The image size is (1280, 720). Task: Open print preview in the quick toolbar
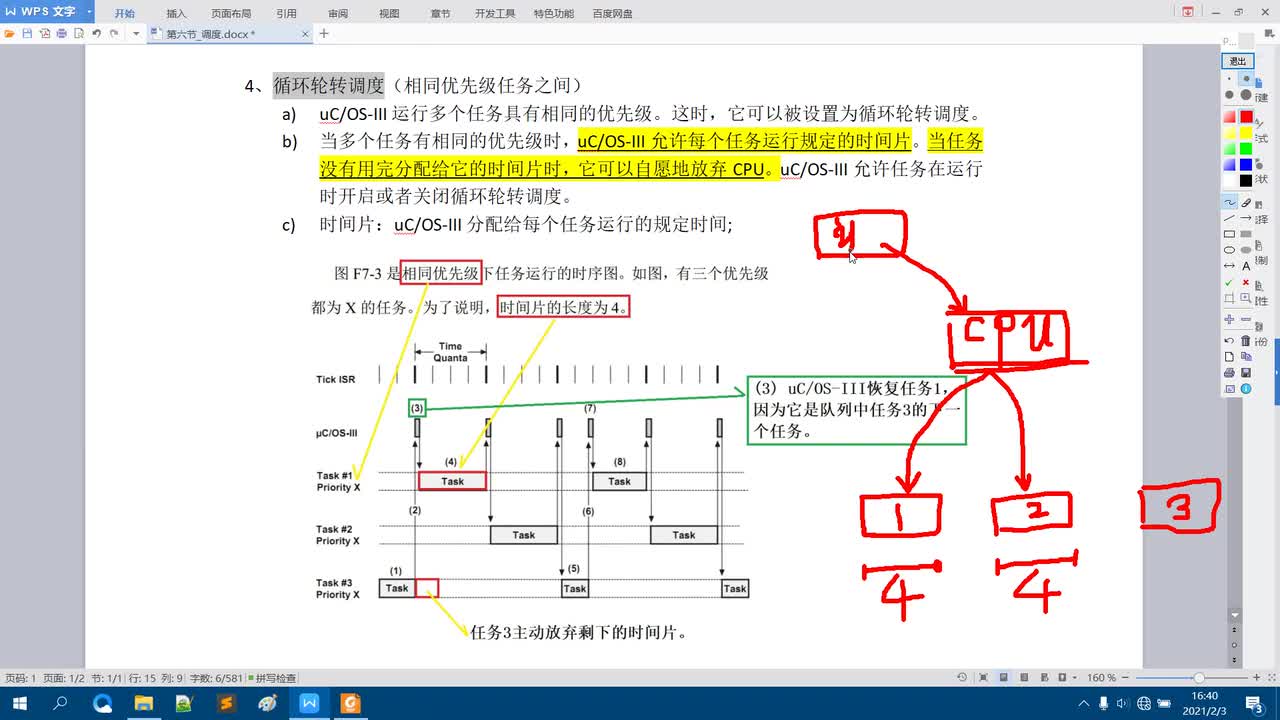coord(78,33)
